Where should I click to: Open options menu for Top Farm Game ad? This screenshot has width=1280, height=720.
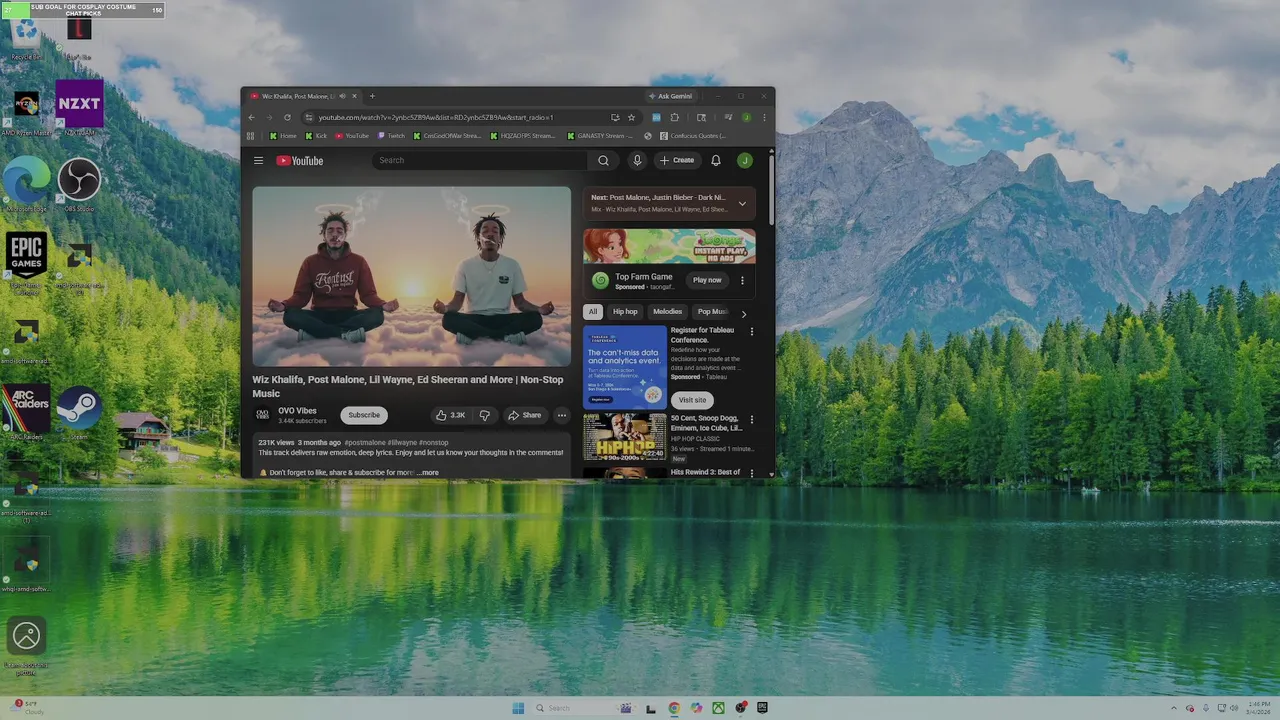(x=742, y=281)
